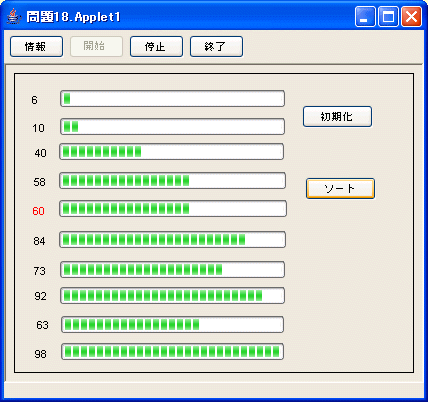
Task: Click the greyed-out 開始 button
Action: point(97,46)
